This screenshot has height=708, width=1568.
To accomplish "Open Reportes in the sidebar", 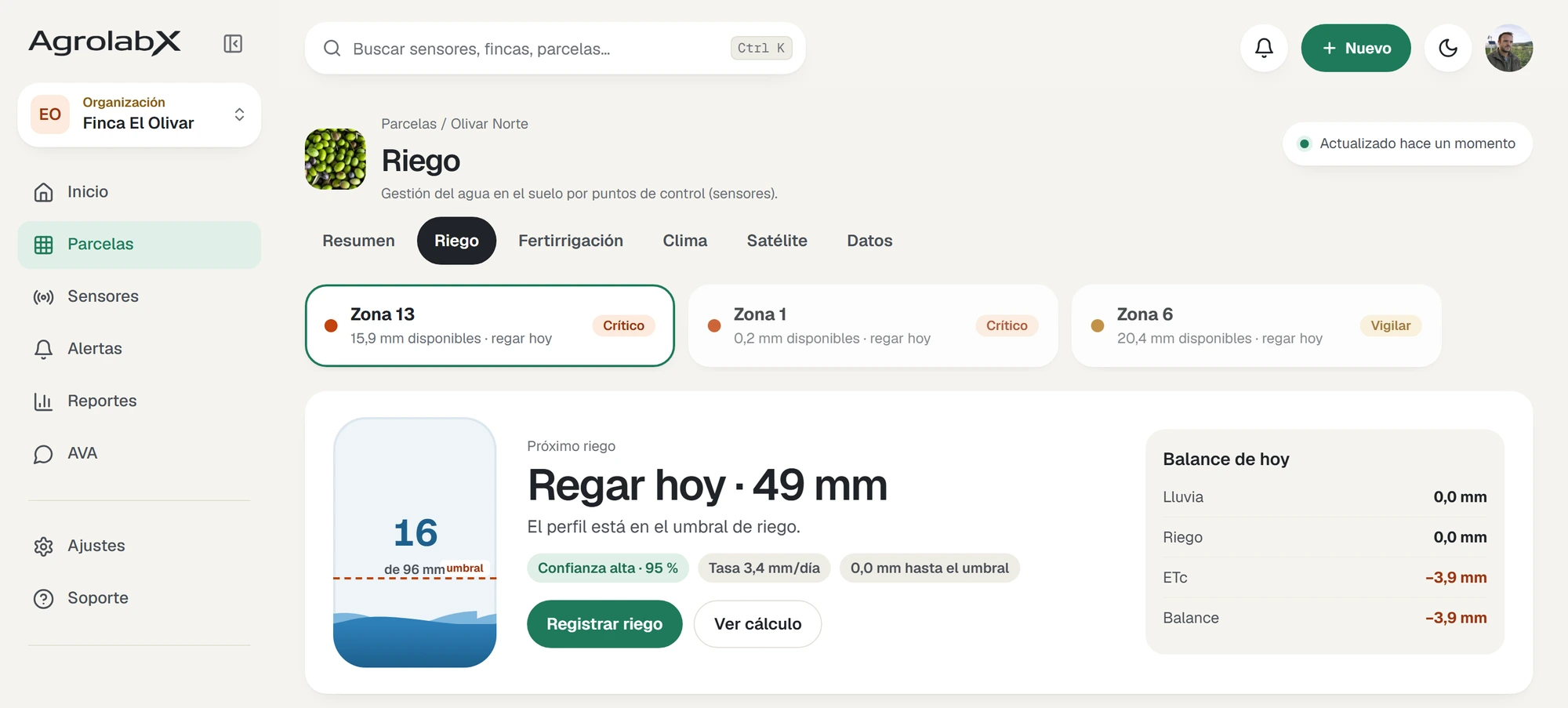I will point(140,401).
